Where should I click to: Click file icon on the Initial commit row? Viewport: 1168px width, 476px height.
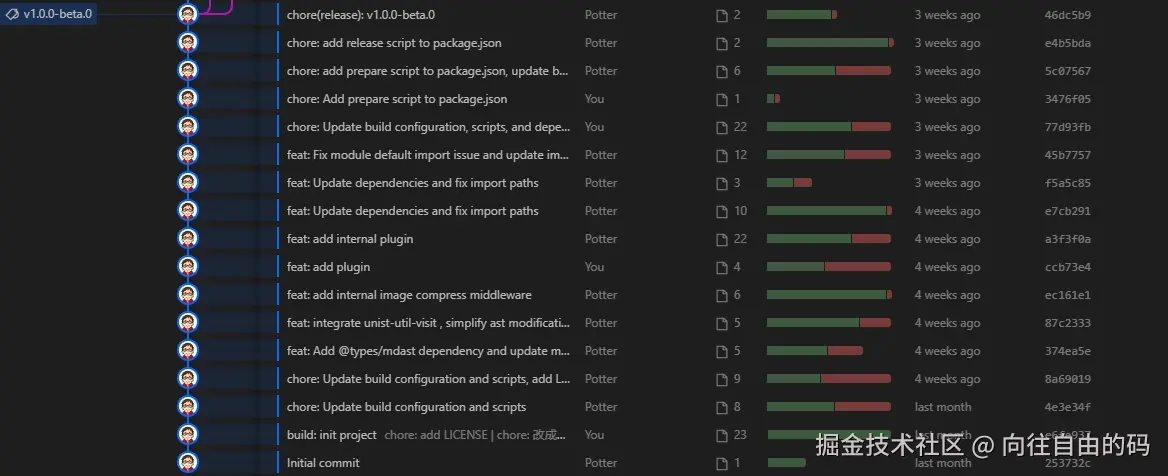[722, 463]
